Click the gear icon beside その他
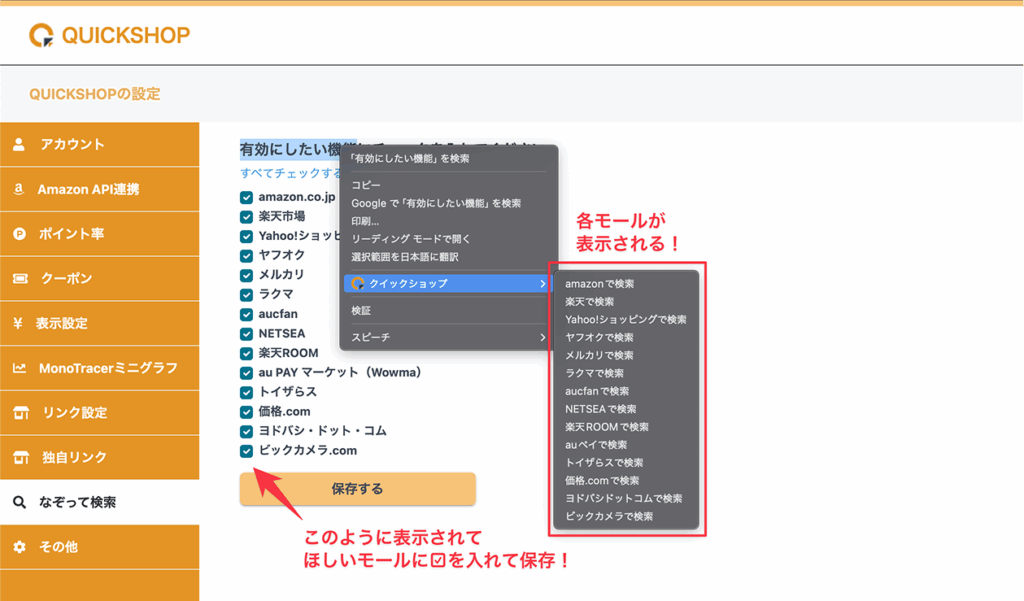 point(20,547)
